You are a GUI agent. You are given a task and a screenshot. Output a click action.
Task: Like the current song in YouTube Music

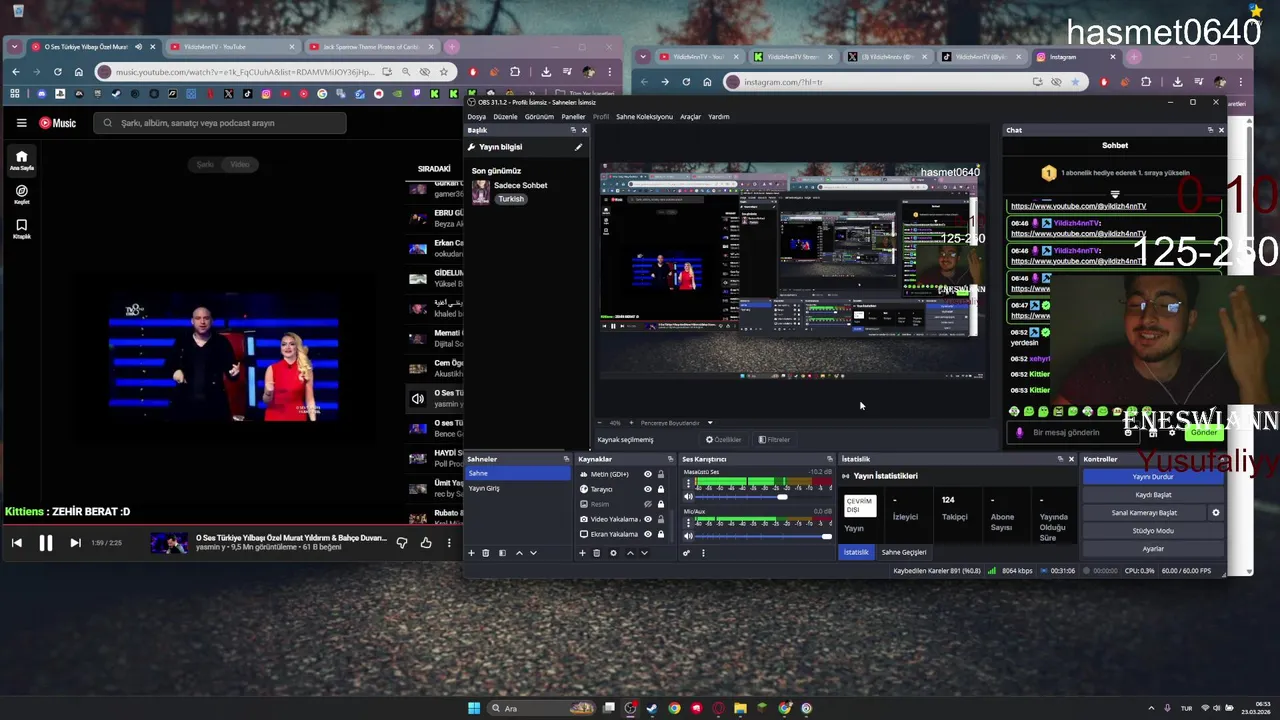coord(426,543)
